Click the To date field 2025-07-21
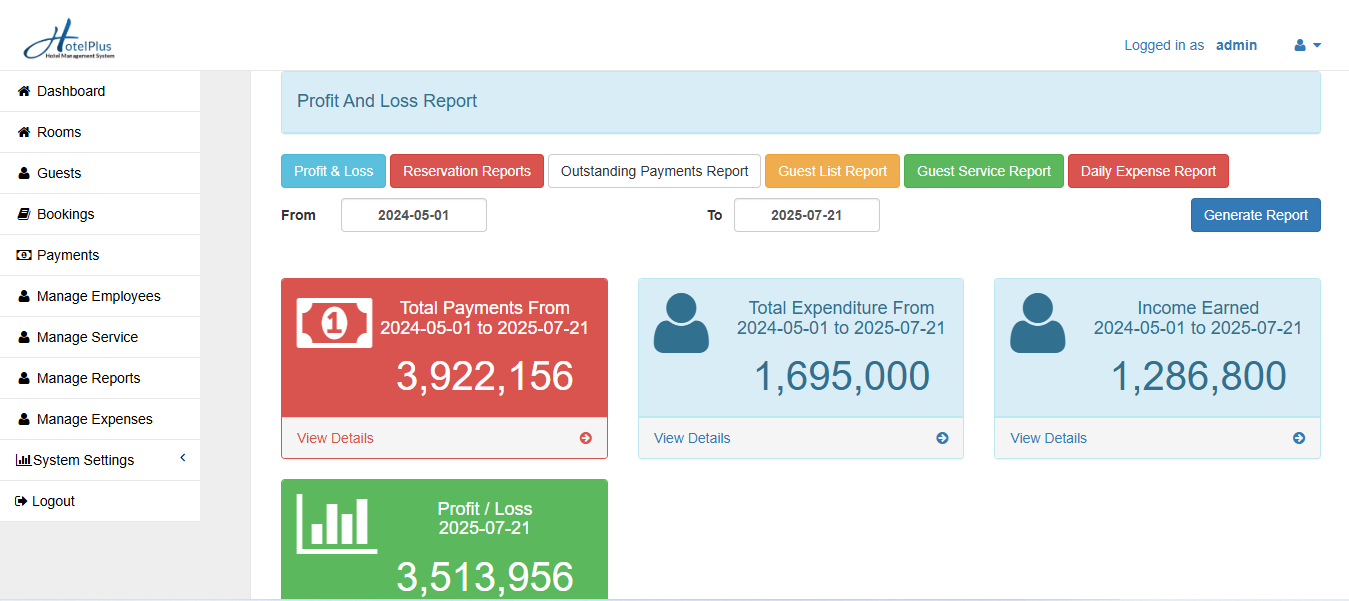The height and width of the screenshot is (601, 1349). pyautogui.click(x=807, y=215)
